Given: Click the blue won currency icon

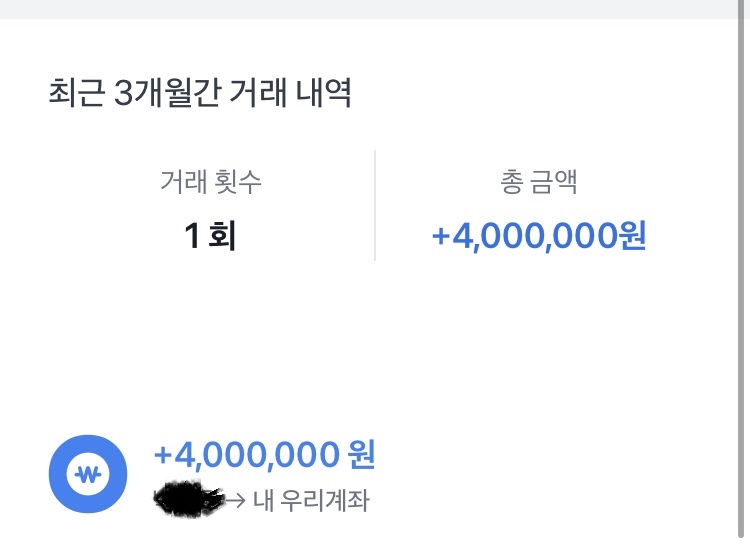Looking at the screenshot, I should coord(88,473).
